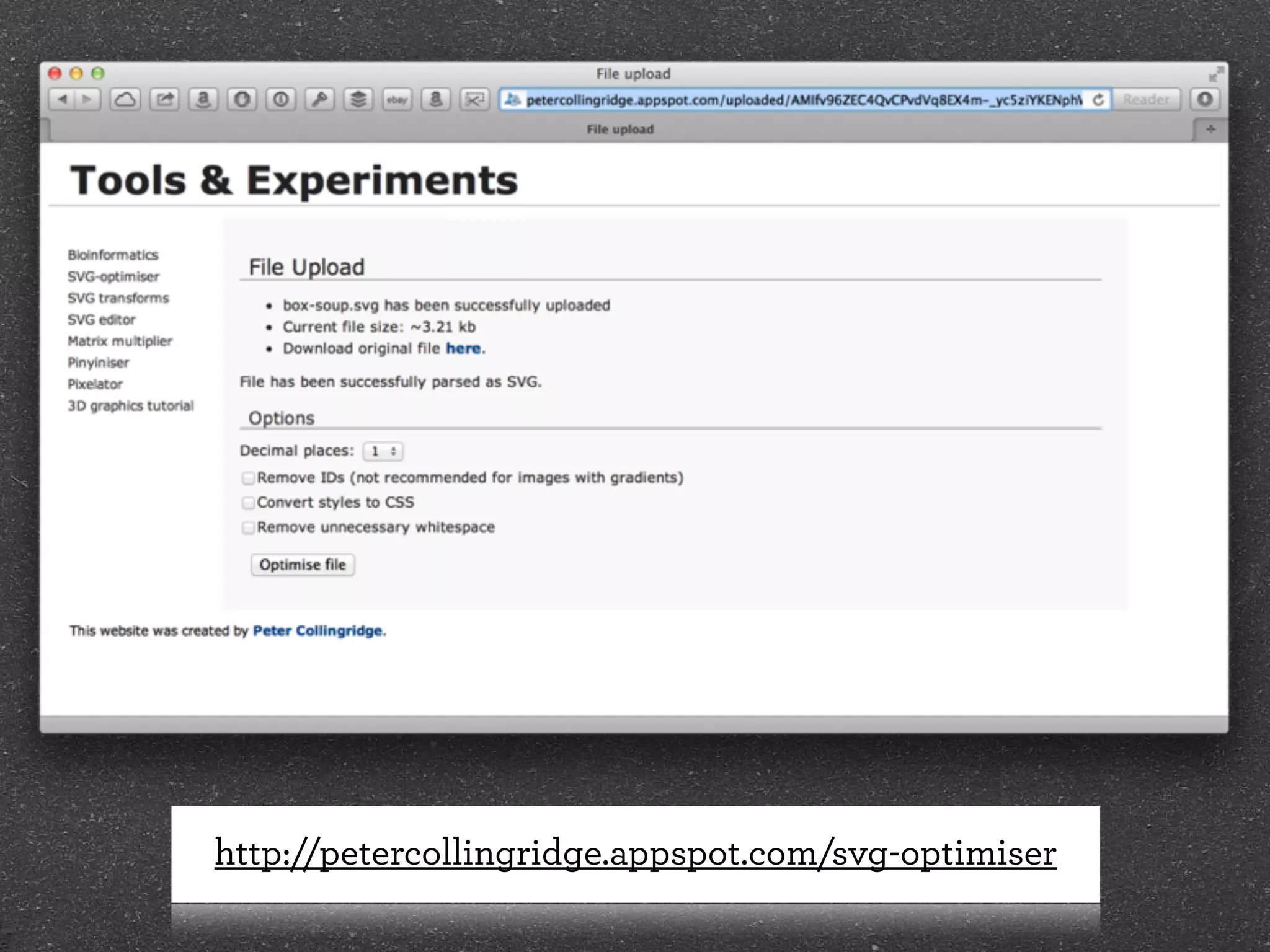Viewport: 1270px width, 952px height.
Task: Click the Reader button
Action: [x=1146, y=99]
